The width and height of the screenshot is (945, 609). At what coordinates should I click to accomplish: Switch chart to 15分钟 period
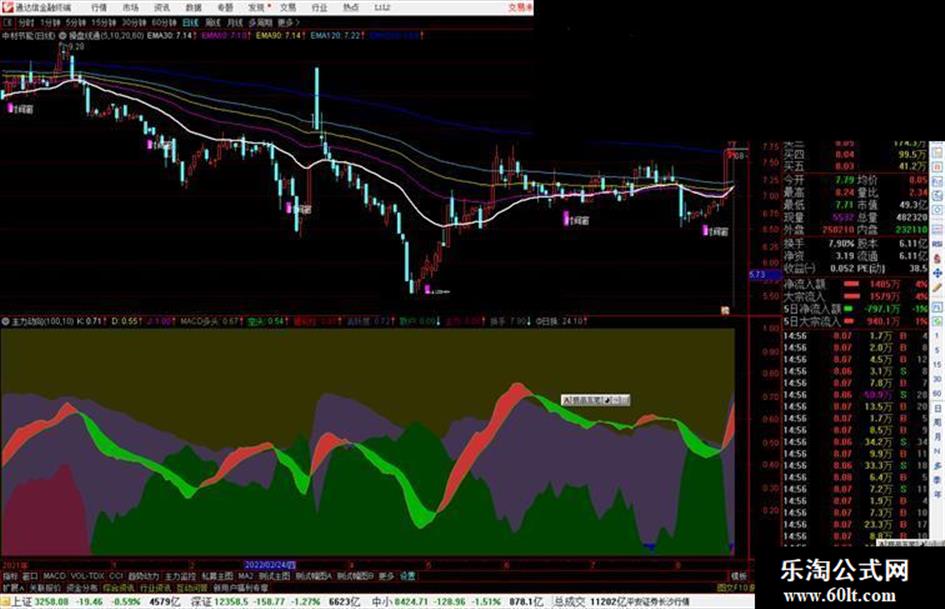pos(104,23)
